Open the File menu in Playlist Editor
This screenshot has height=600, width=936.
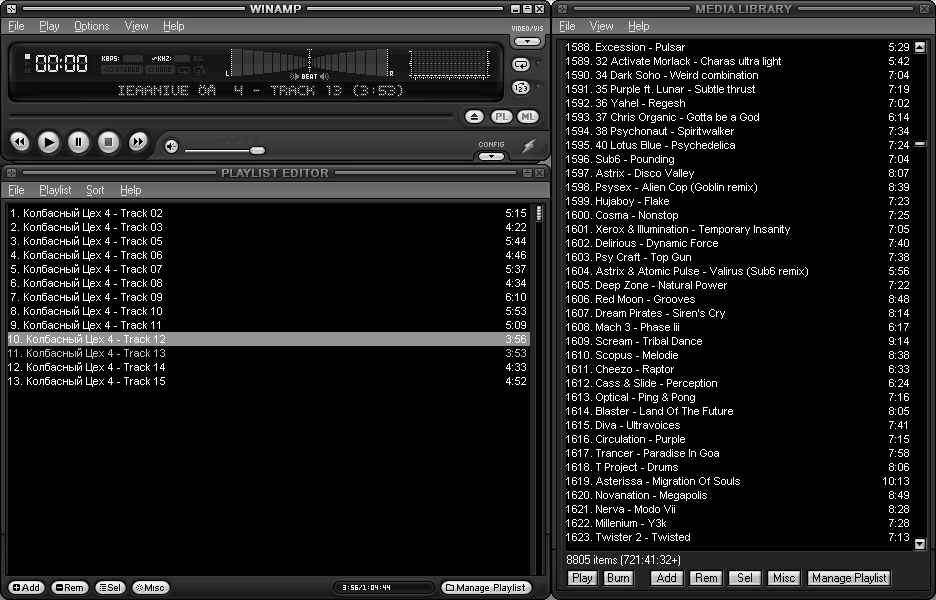pos(16,190)
